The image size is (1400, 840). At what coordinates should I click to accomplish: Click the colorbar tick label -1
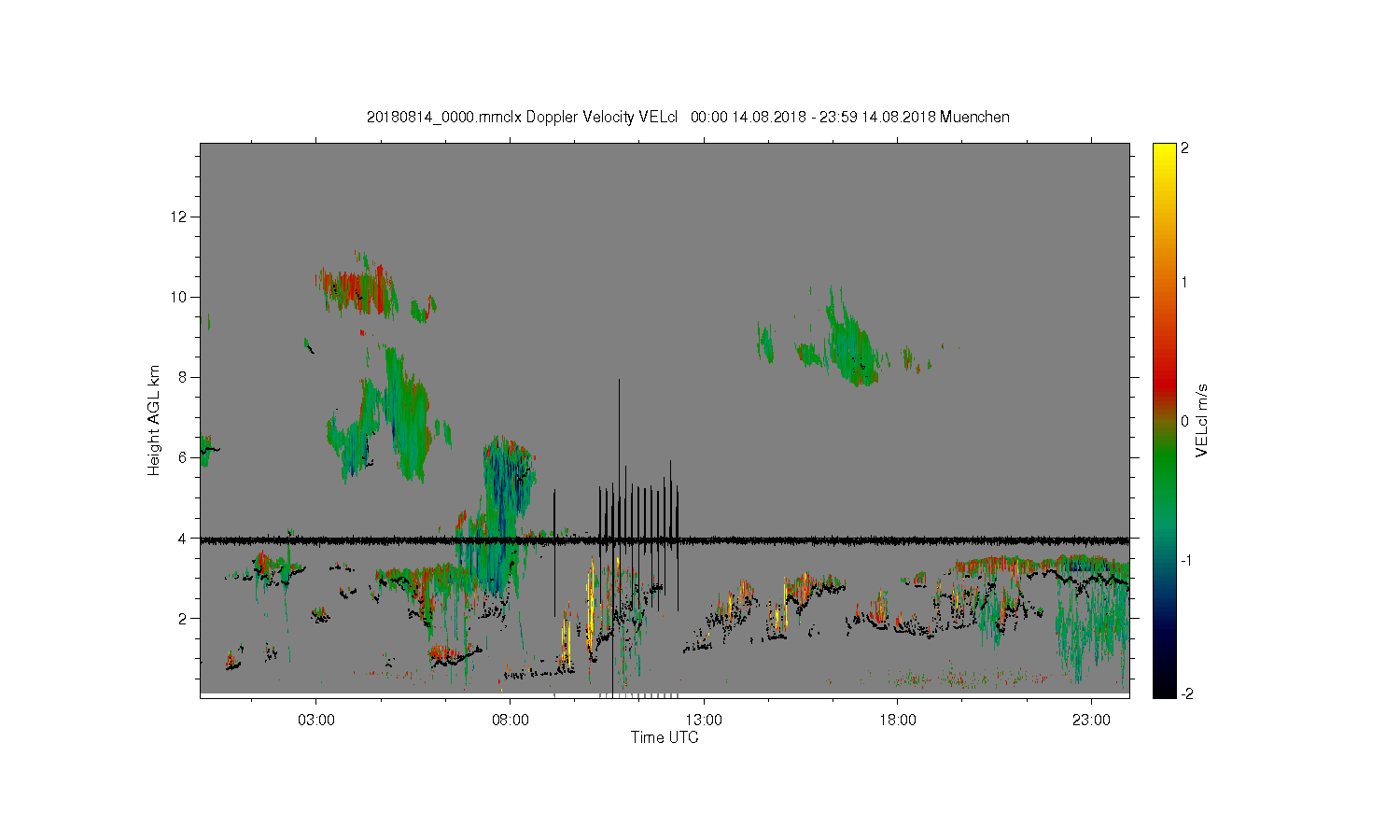(1186, 560)
